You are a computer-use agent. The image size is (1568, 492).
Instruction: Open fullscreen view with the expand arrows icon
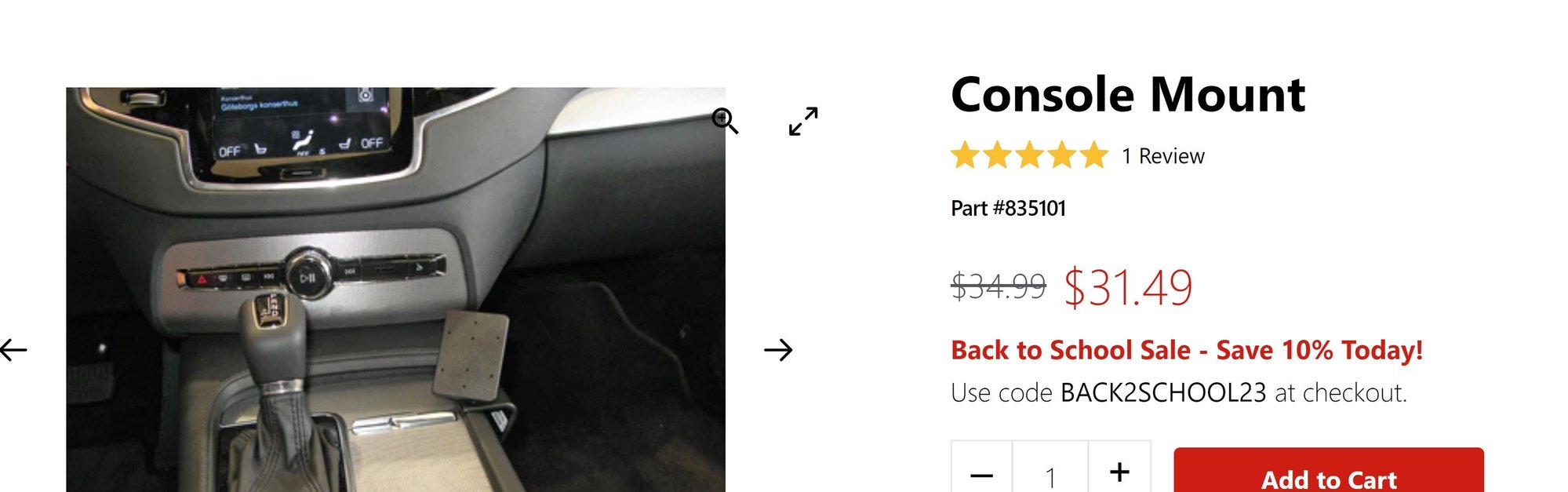click(803, 122)
